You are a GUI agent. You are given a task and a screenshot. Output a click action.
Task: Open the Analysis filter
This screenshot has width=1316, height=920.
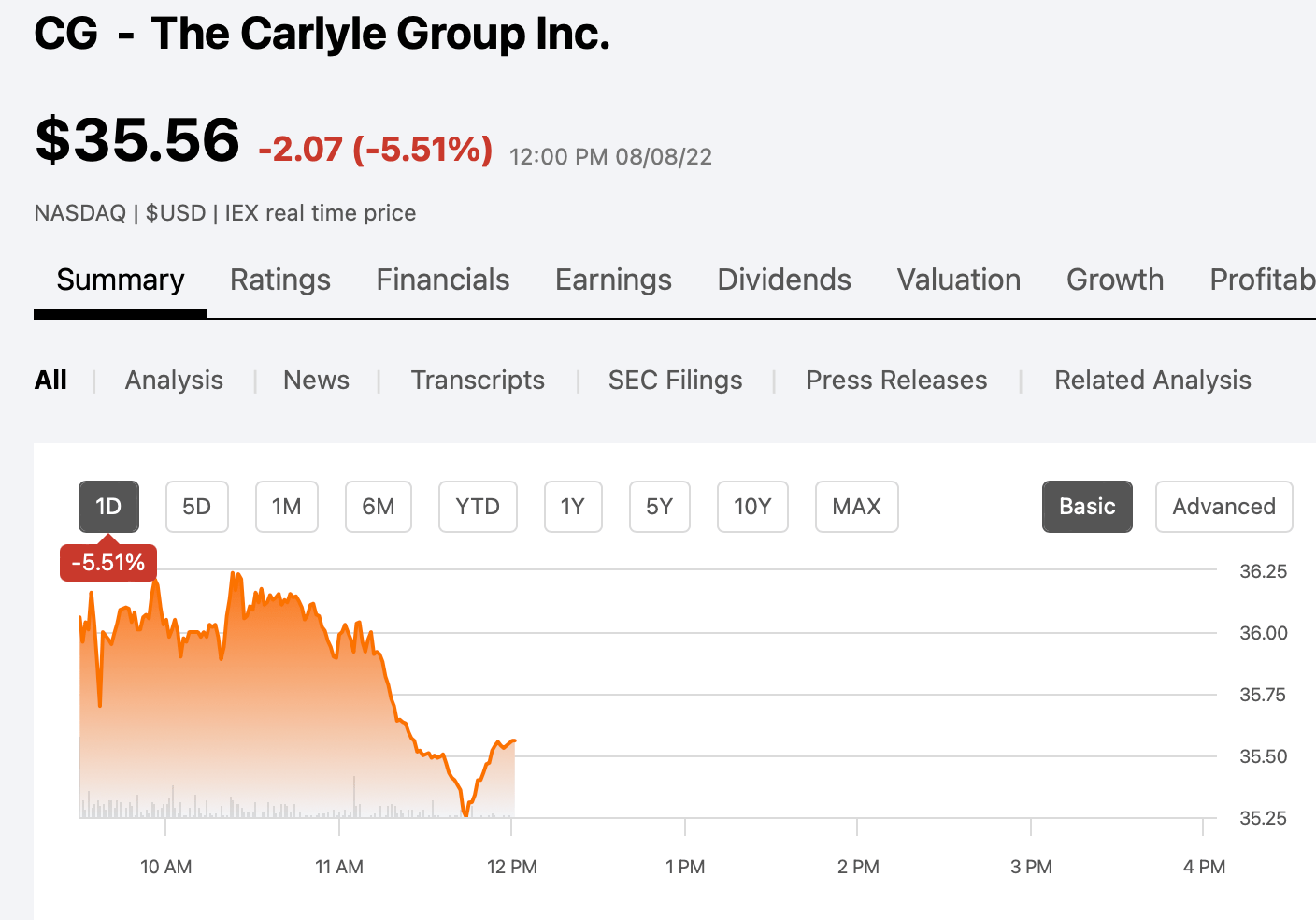[x=174, y=380]
